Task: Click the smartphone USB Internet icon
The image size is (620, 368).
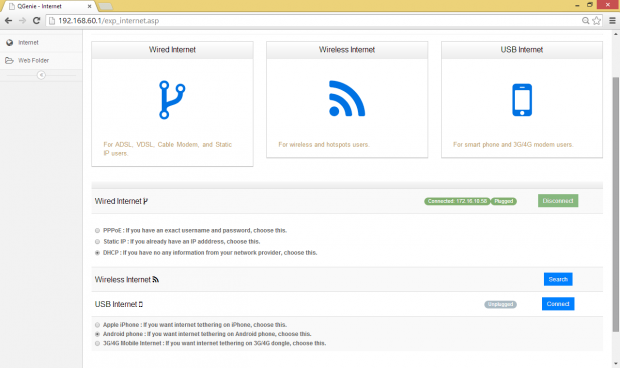Action: click(x=522, y=100)
